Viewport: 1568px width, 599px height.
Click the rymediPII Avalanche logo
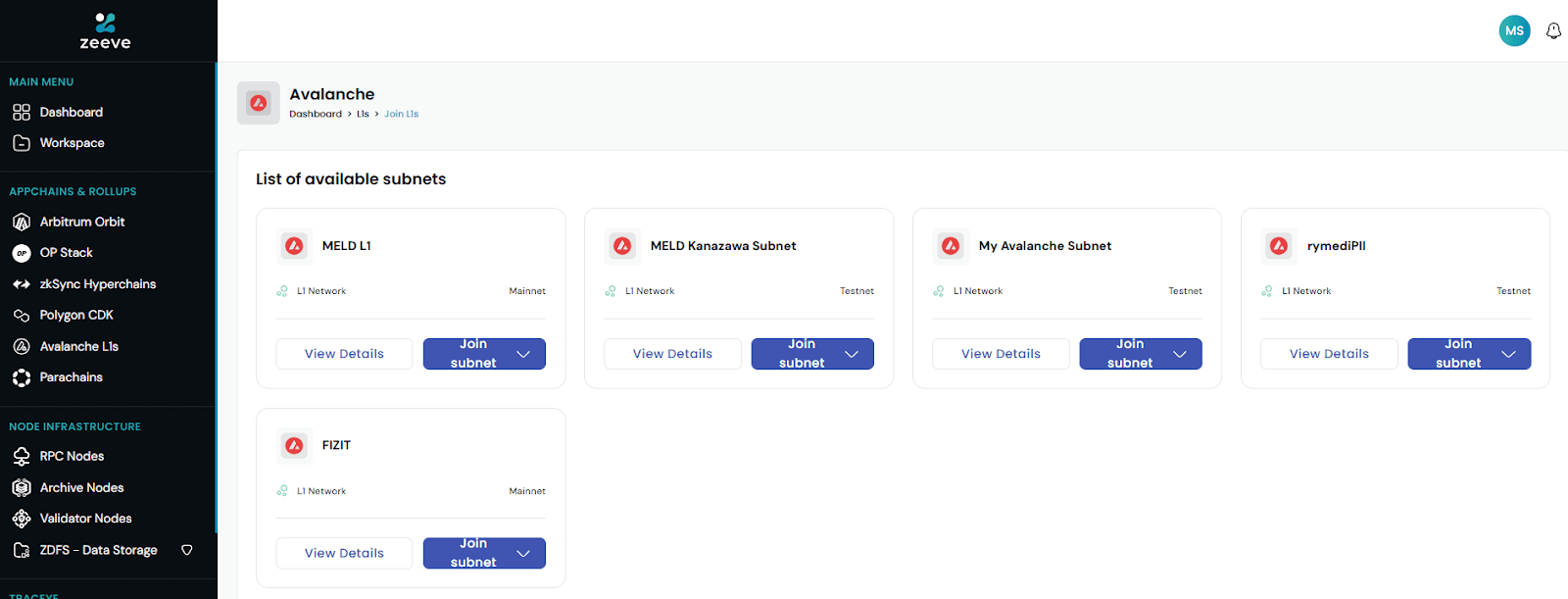tap(1279, 246)
